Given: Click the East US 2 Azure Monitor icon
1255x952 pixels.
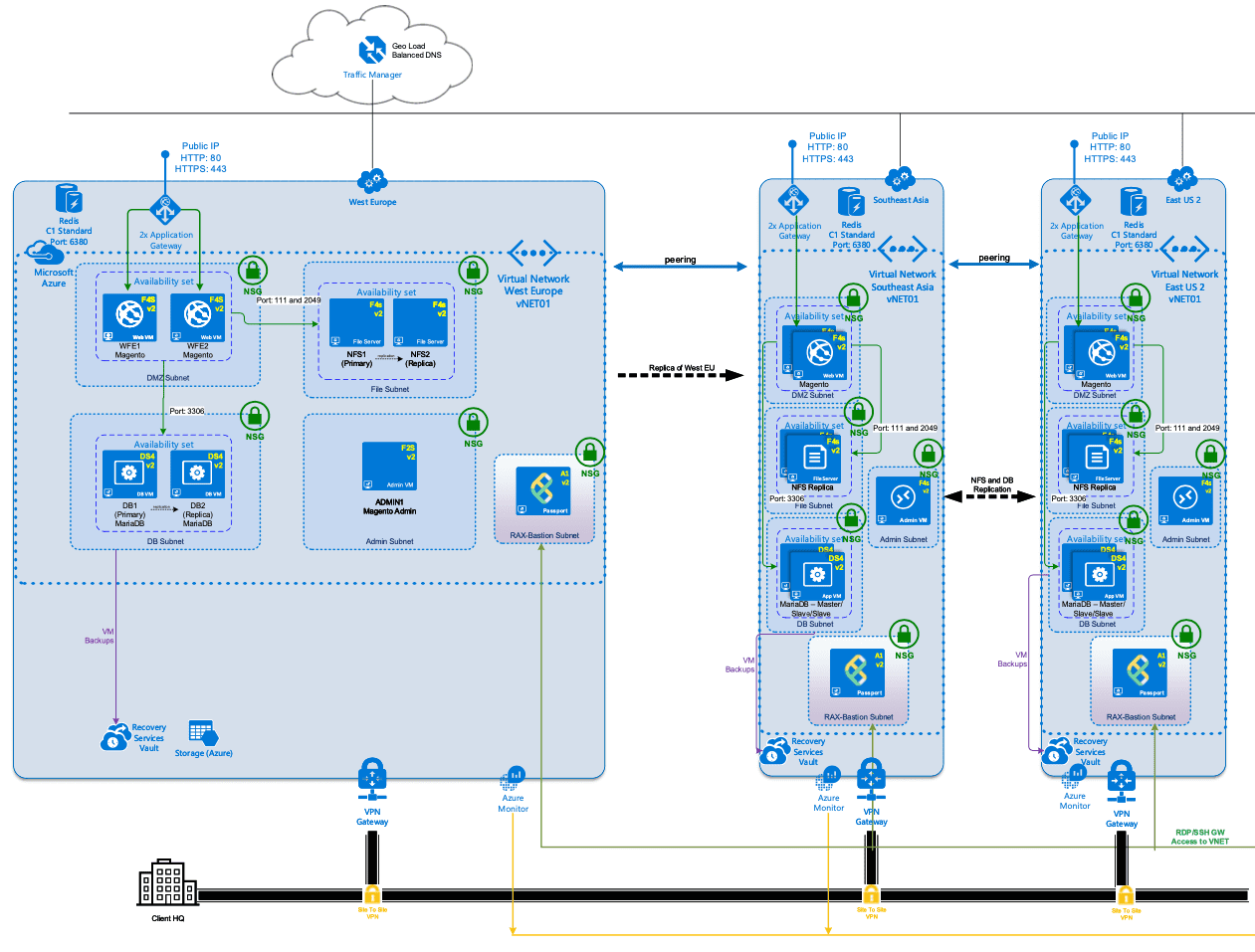Looking at the screenshot, I should [x=1073, y=778].
